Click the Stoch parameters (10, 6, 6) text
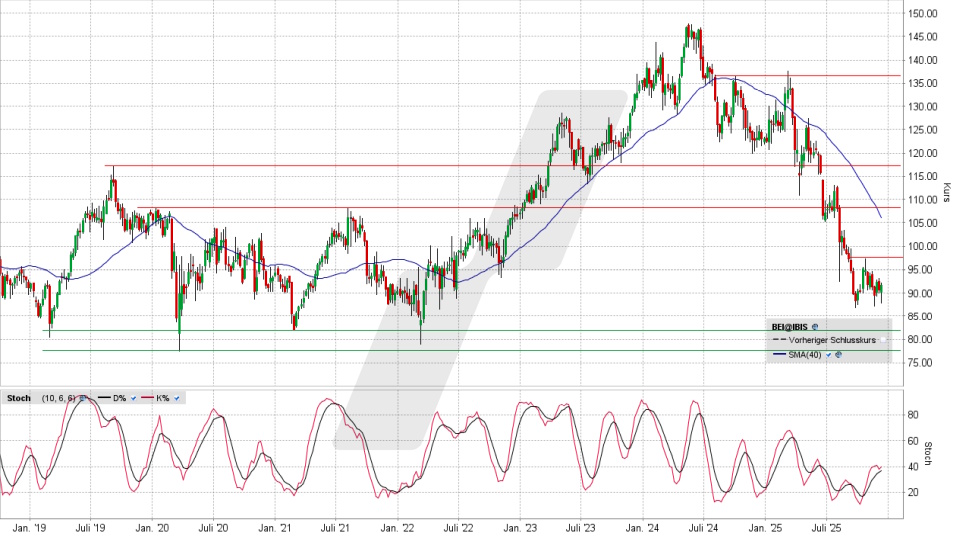 tap(58, 398)
